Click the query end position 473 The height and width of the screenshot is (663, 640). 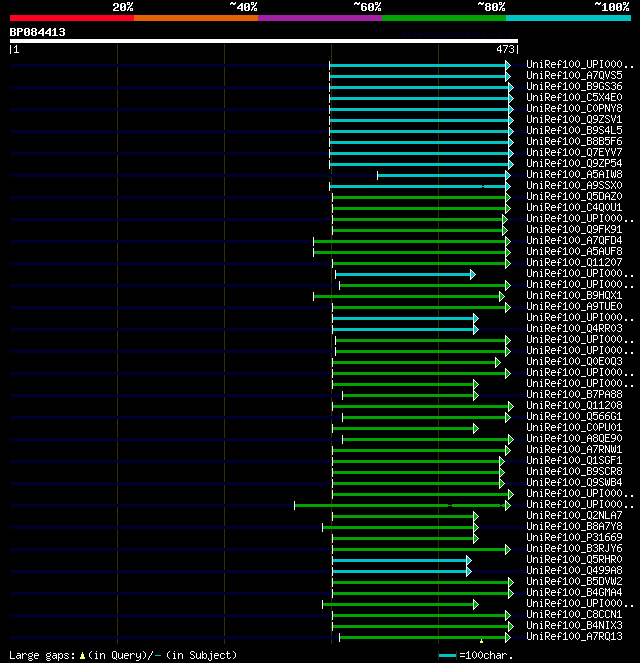point(505,49)
